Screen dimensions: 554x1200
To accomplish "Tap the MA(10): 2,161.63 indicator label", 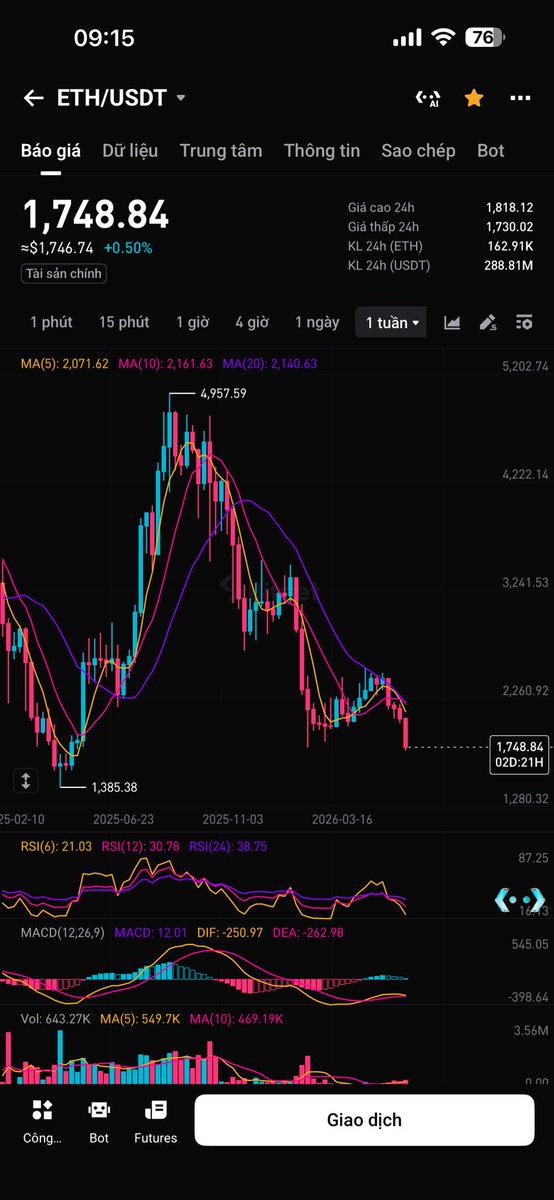I will click(x=165, y=364).
